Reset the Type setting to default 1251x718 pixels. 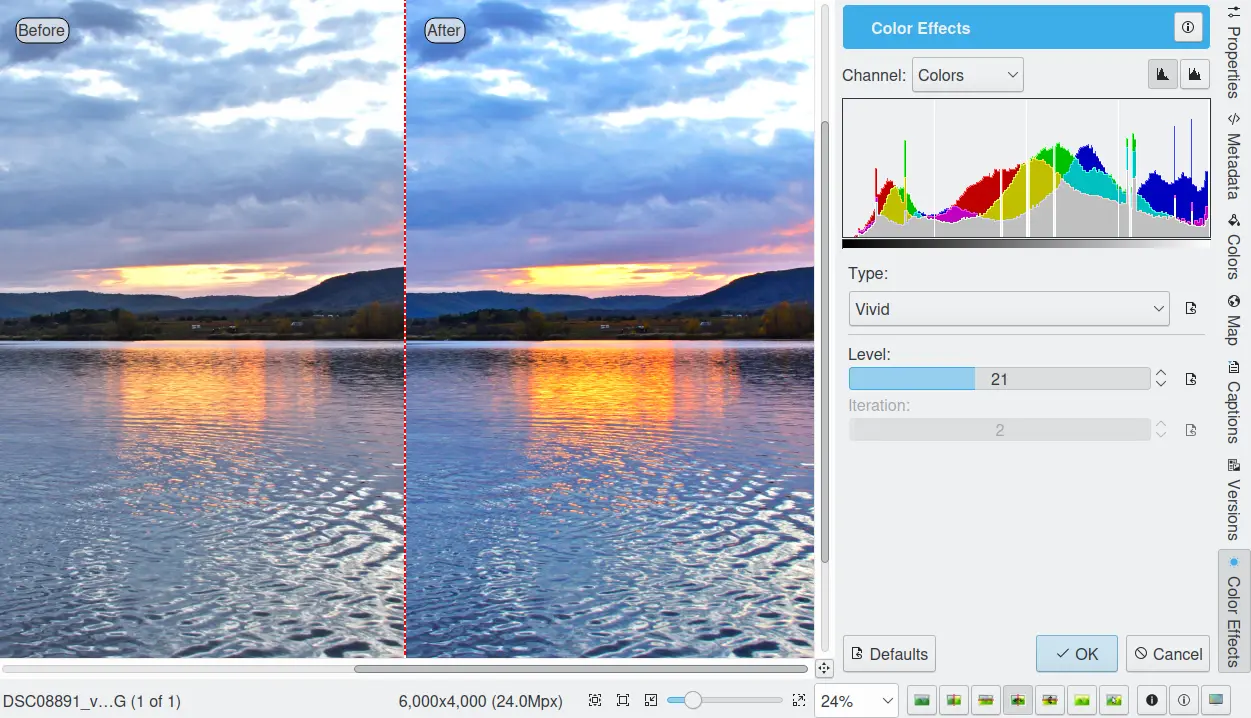[1191, 309]
